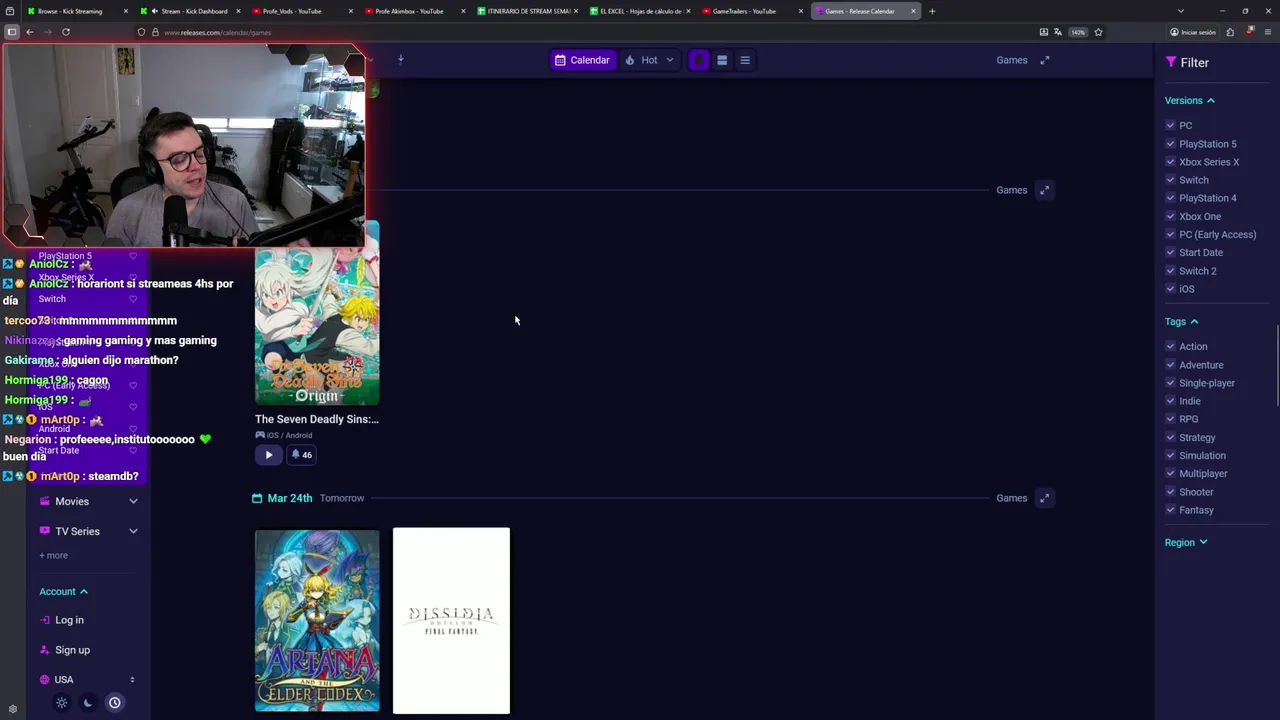Click the settings gear in the browser sidebar
Image resolution: width=1280 pixels, height=720 pixels.
click(x=12, y=709)
